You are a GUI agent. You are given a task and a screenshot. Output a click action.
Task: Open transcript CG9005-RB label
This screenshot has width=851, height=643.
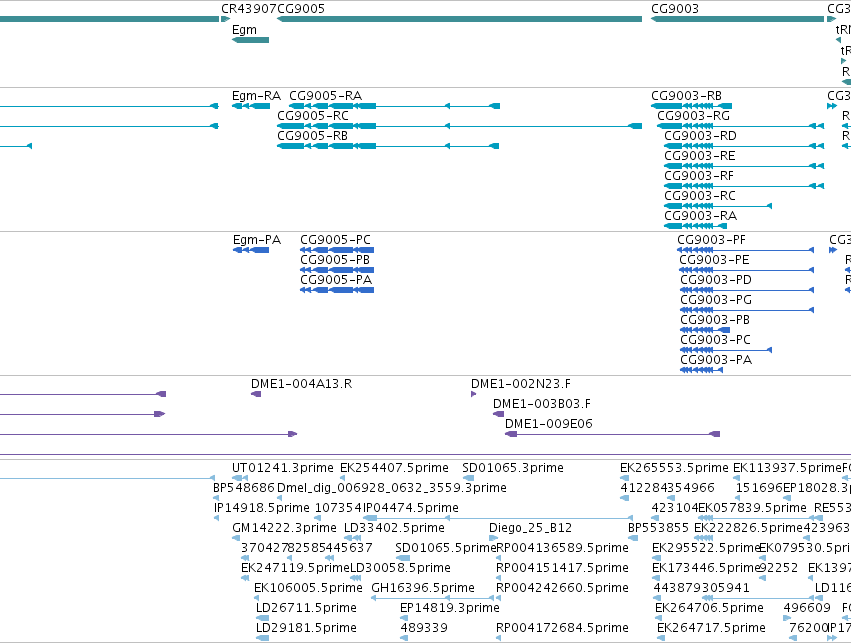pos(312,136)
